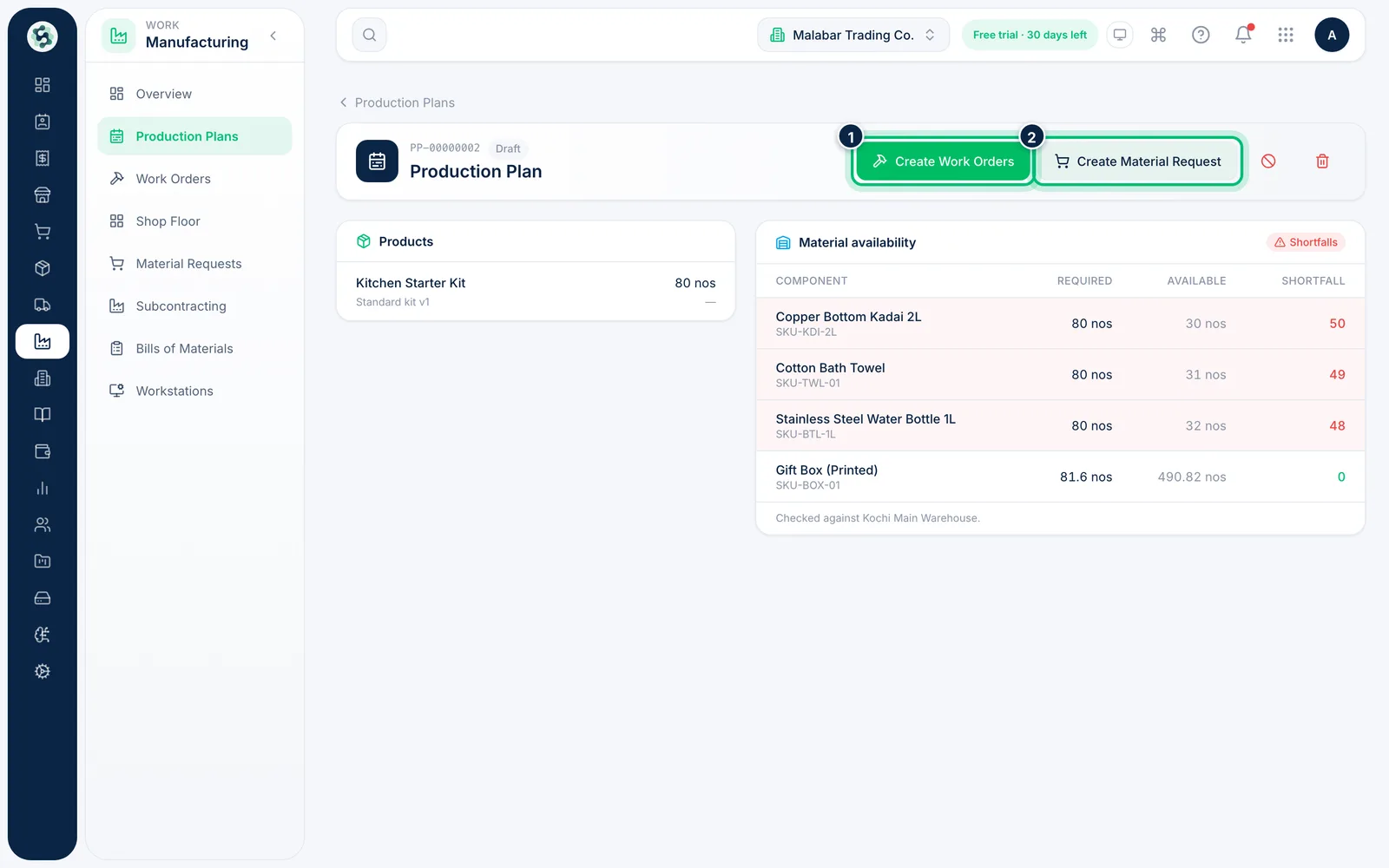Screen dimensions: 1389x868
Task: Open the open-book icon in the left rail
Action: tap(42, 415)
